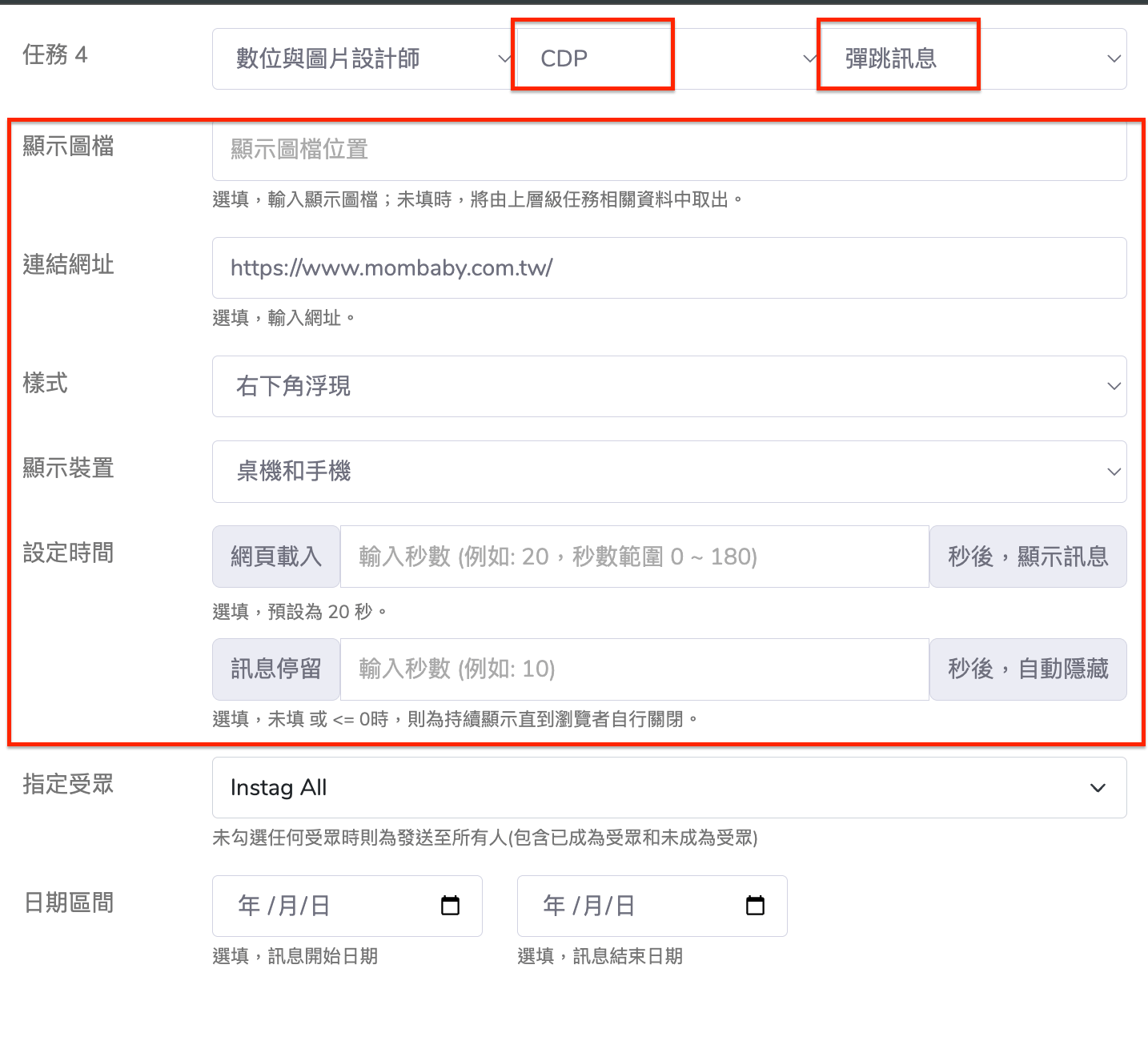The width and height of the screenshot is (1148, 1041).
Task: Select the month segment of start date
Action: point(287,906)
